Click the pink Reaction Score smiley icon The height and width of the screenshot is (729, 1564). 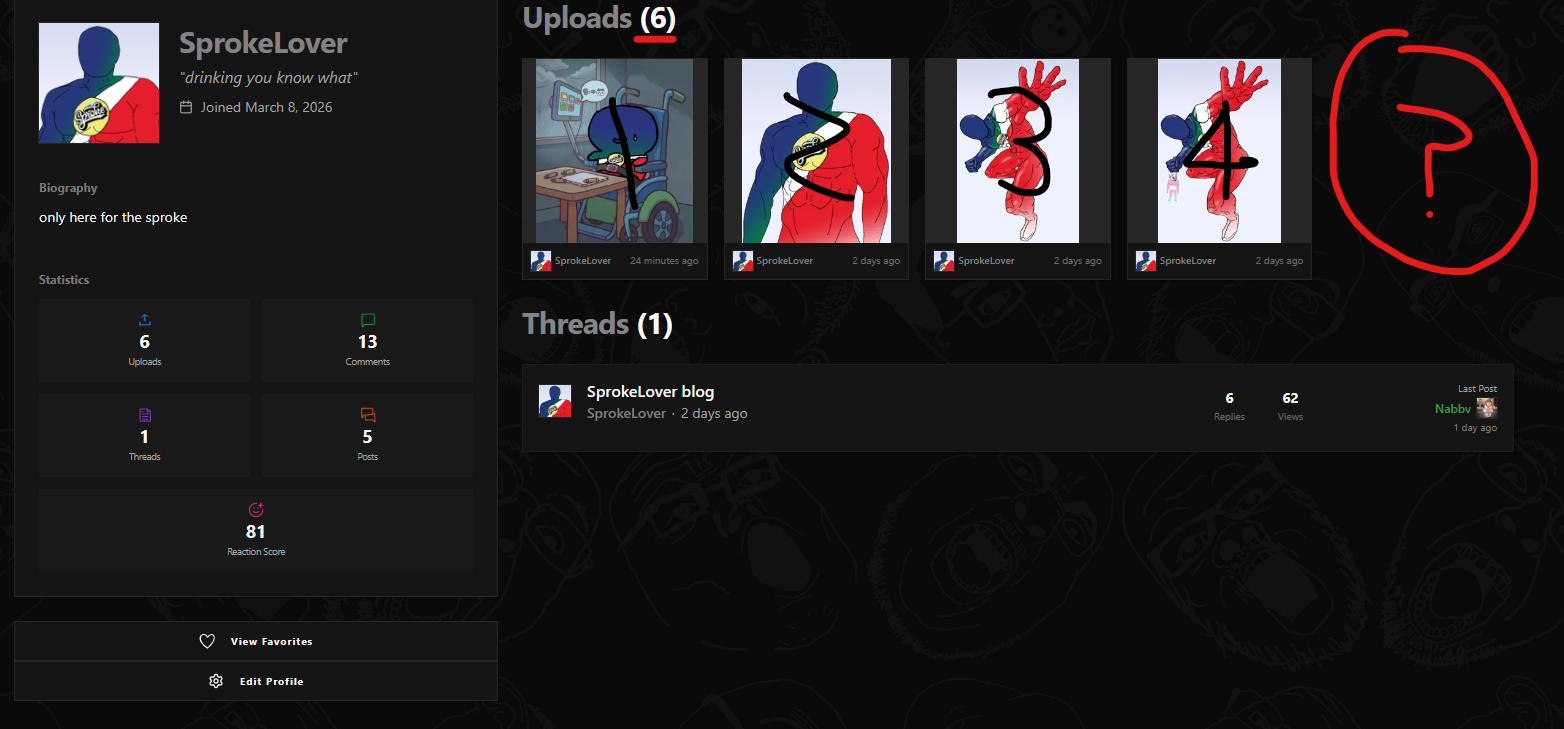tap(255, 509)
